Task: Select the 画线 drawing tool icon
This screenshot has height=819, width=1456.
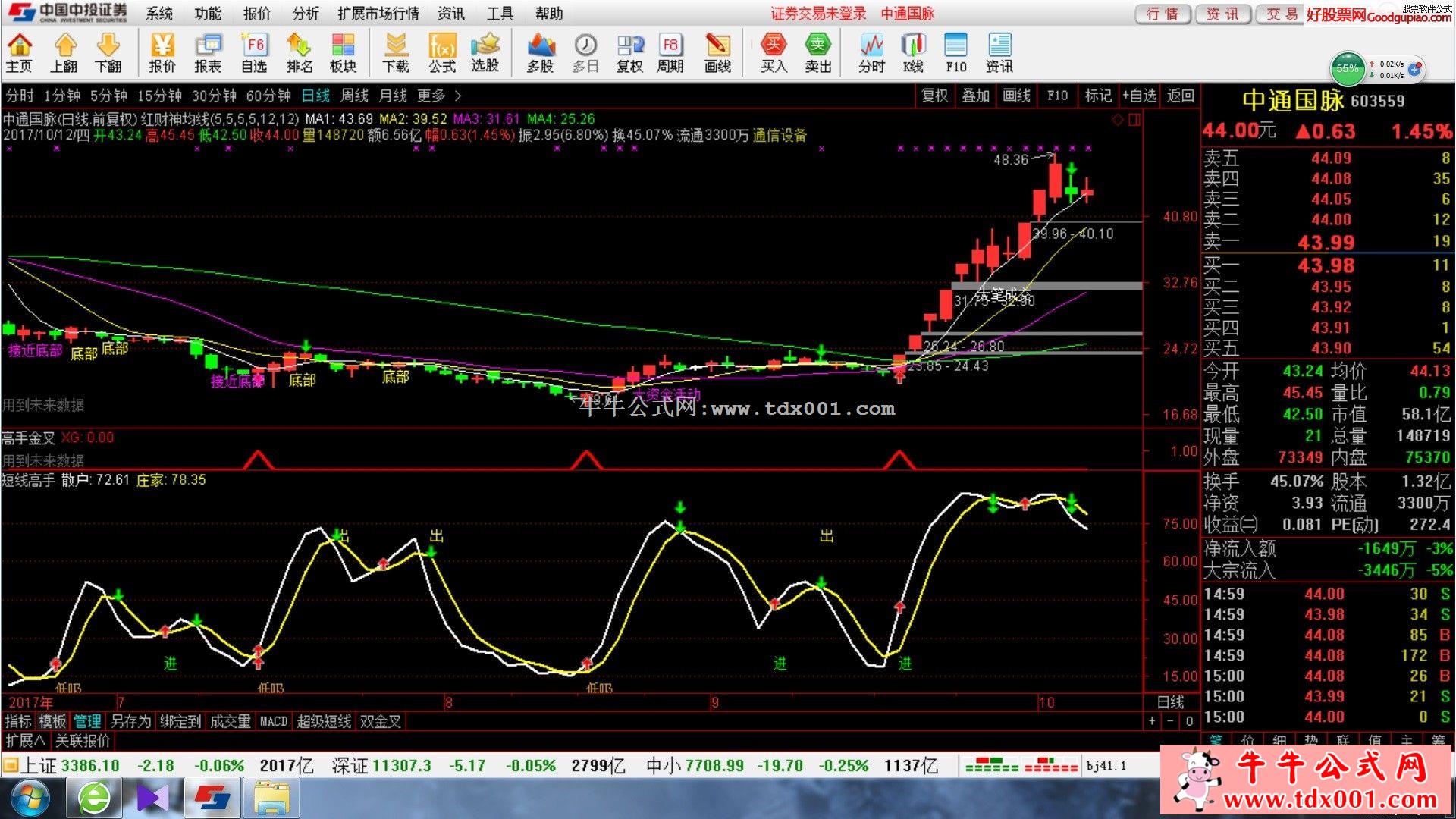Action: coord(717,53)
